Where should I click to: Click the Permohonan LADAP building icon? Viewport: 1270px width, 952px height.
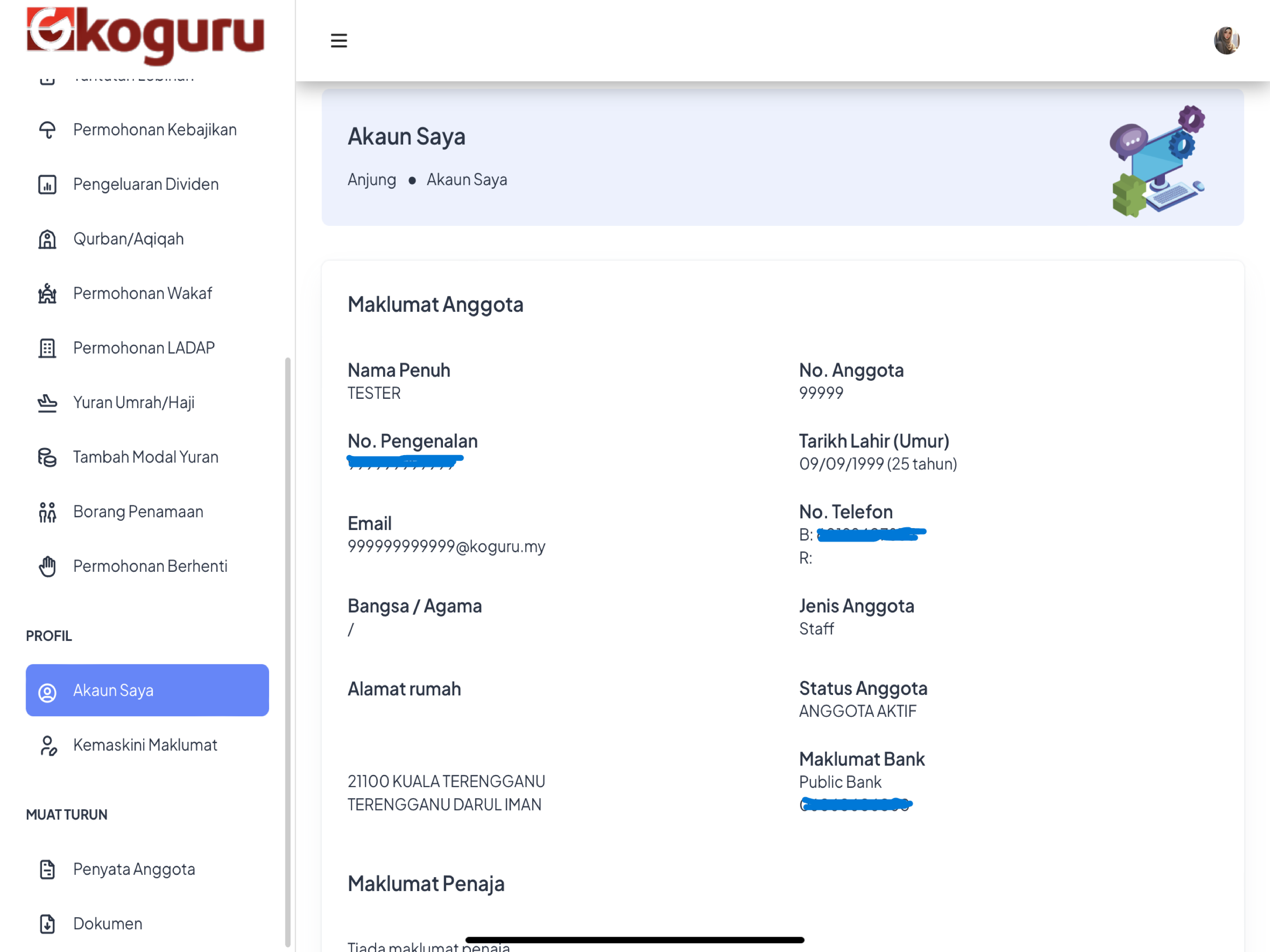(x=47, y=348)
